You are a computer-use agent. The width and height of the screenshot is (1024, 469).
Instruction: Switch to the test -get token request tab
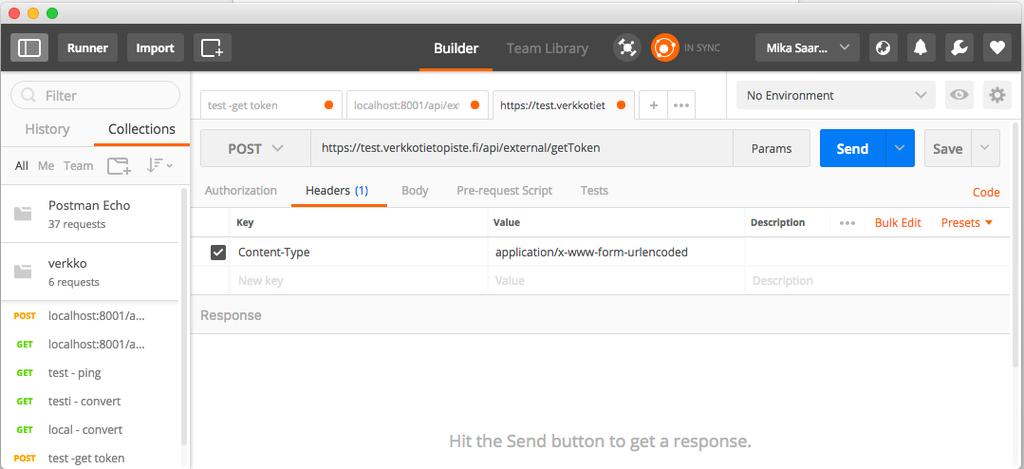(270, 105)
